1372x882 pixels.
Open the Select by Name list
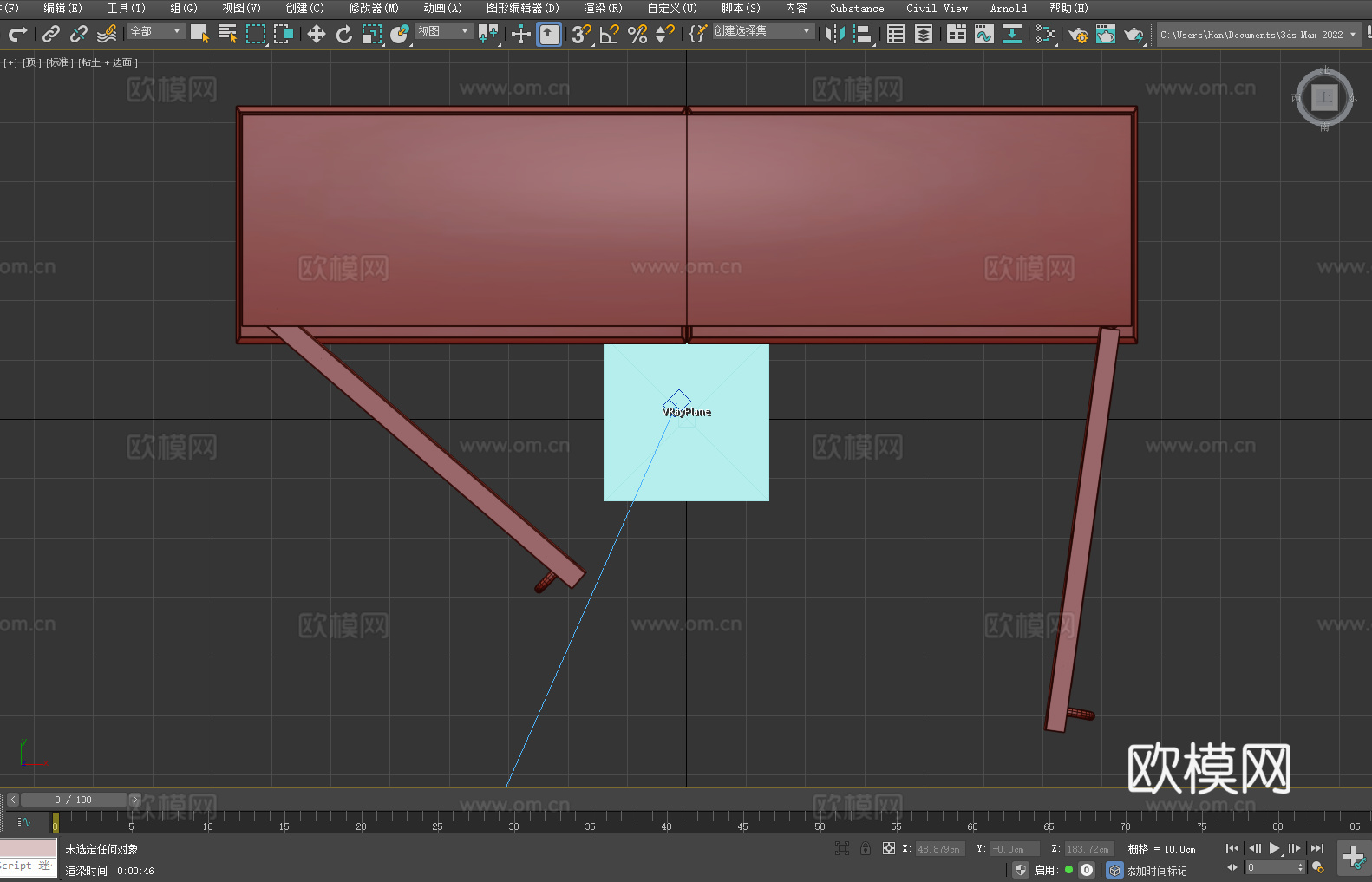(227, 34)
